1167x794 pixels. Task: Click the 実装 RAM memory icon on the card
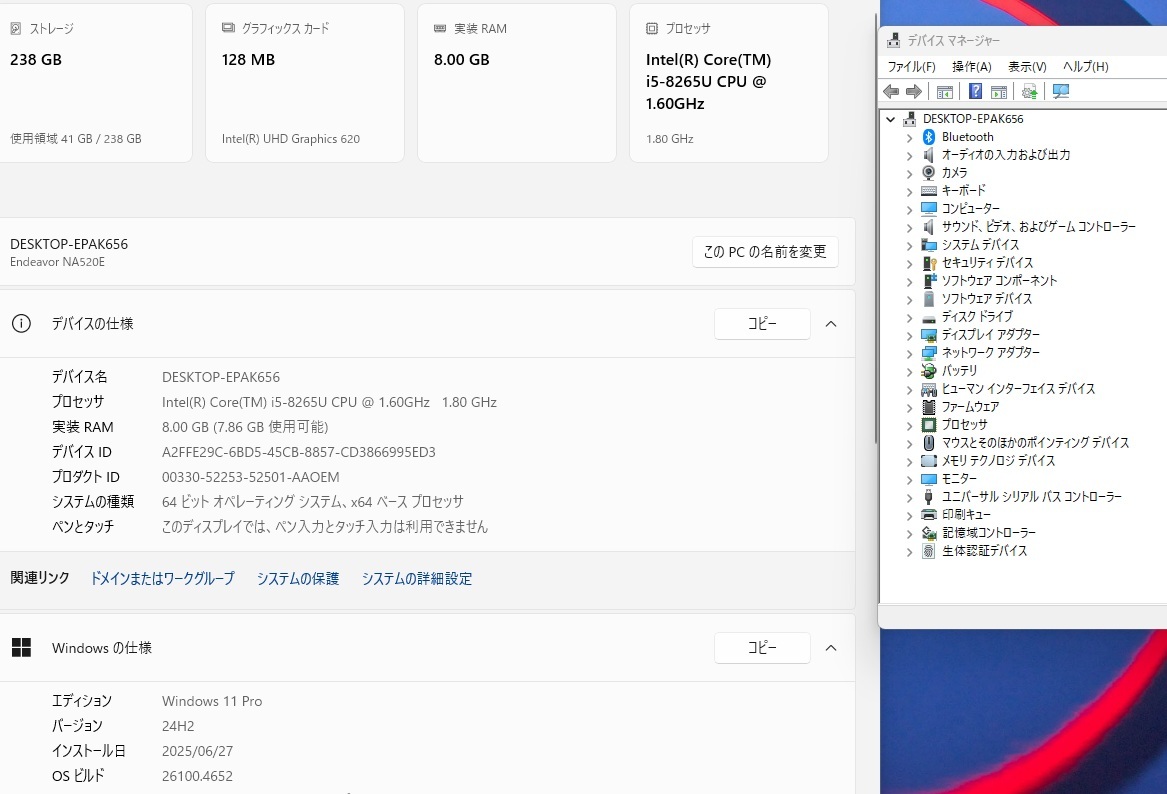pos(440,28)
